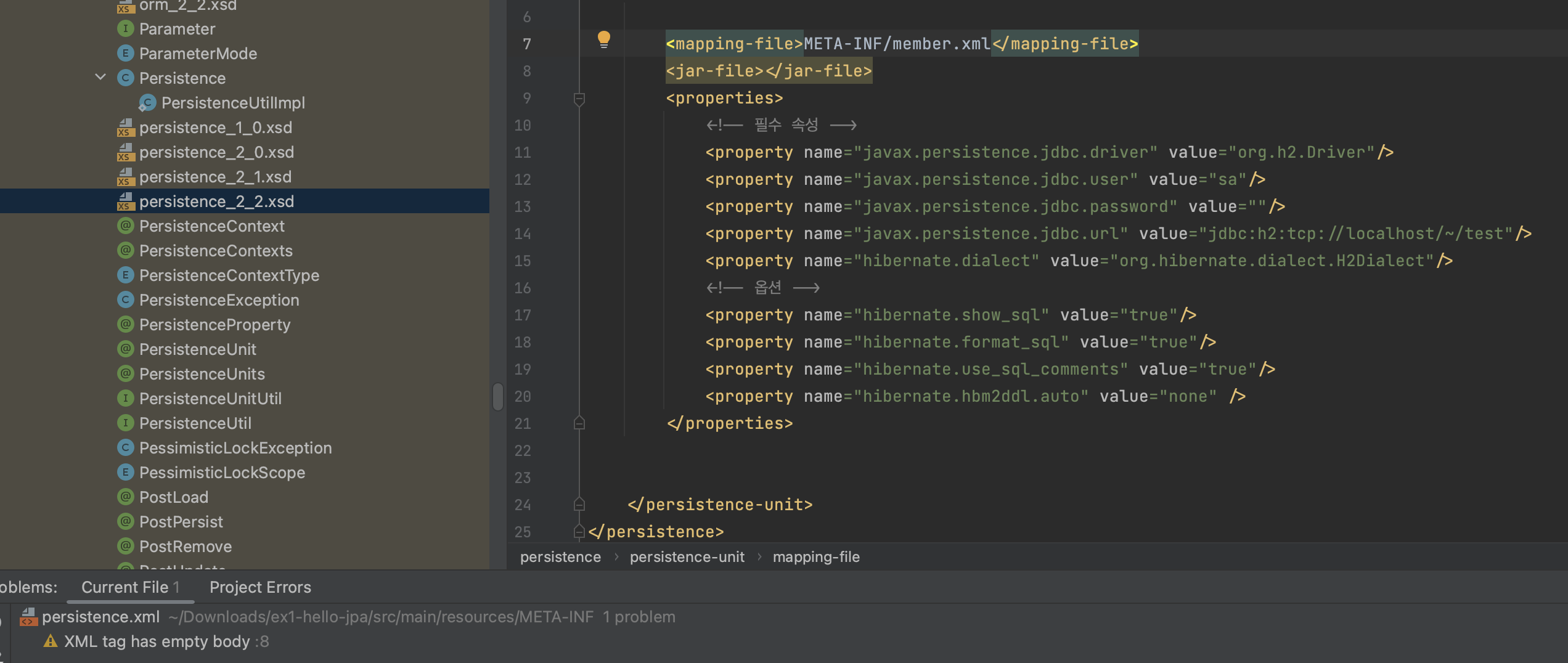Fold the persistence closing tag at line 25
This screenshot has height=663, width=1568.
pyautogui.click(x=579, y=532)
